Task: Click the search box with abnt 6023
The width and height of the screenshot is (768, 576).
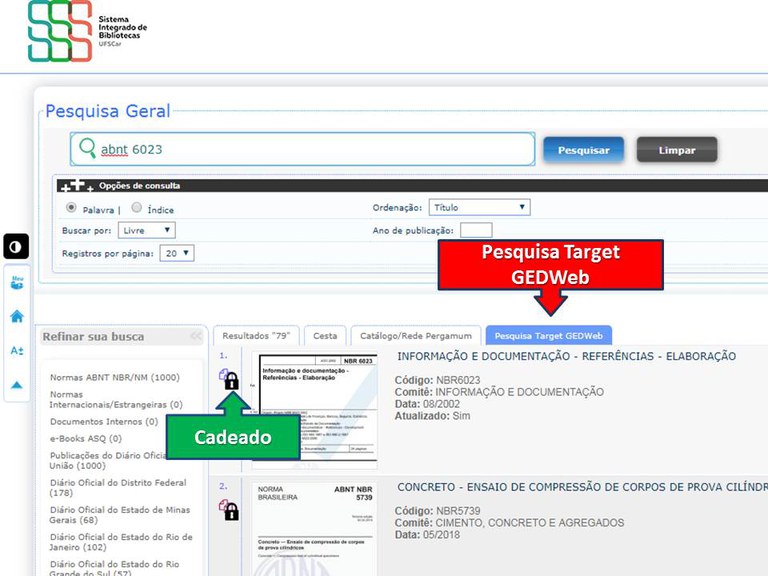Action: [302, 149]
